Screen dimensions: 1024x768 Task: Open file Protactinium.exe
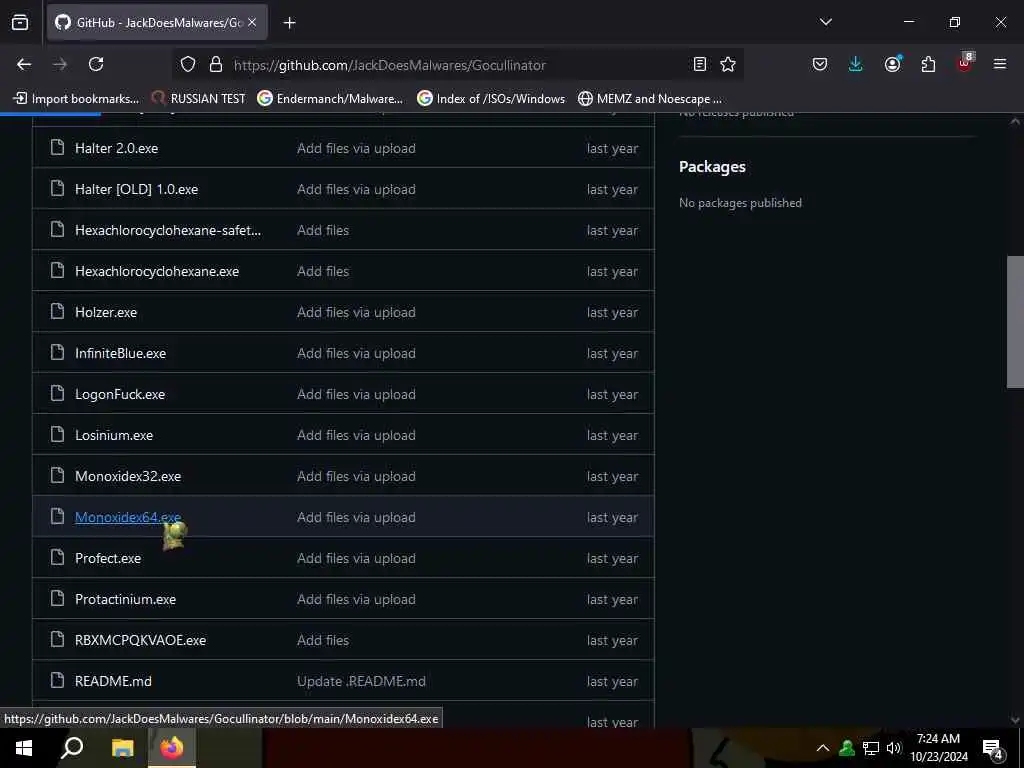click(x=125, y=599)
